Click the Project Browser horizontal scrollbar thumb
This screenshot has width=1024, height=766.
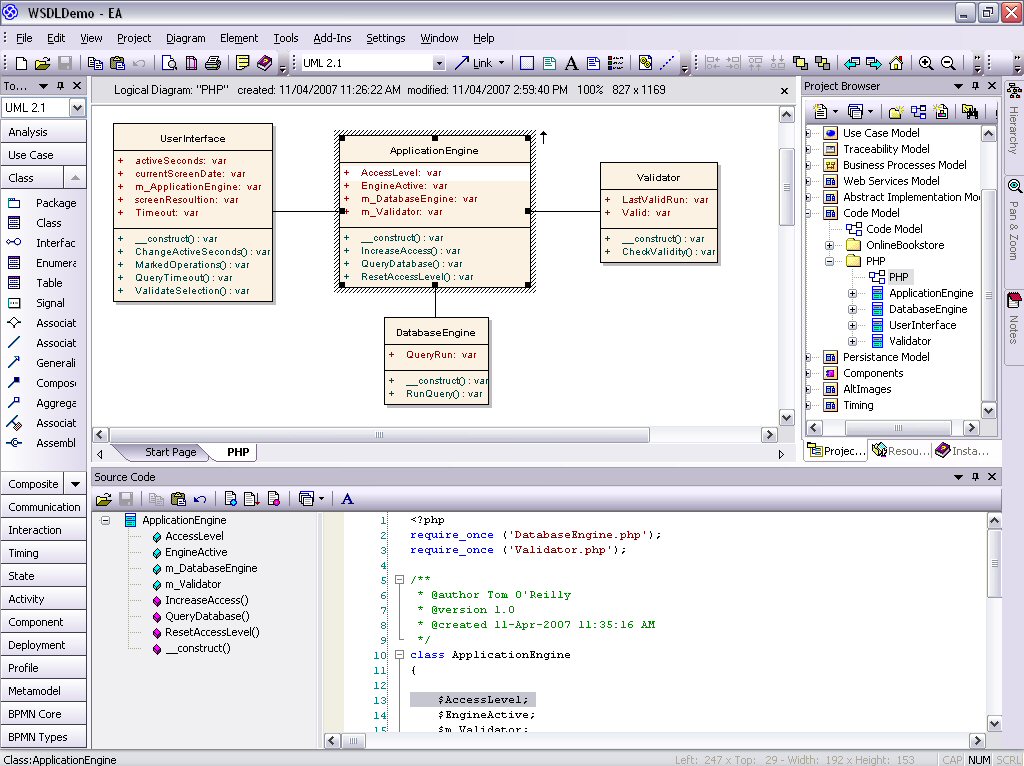[x=898, y=428]
